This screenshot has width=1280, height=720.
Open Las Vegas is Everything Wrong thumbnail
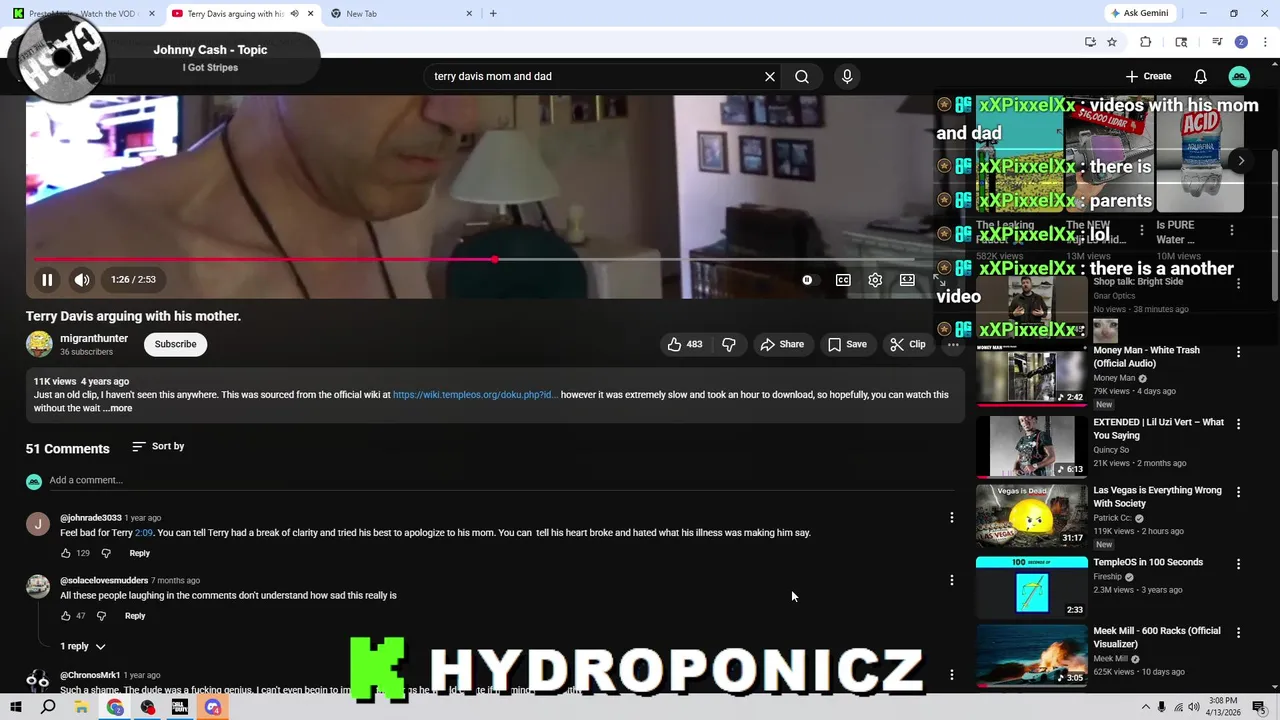[x=1031, y=516]
